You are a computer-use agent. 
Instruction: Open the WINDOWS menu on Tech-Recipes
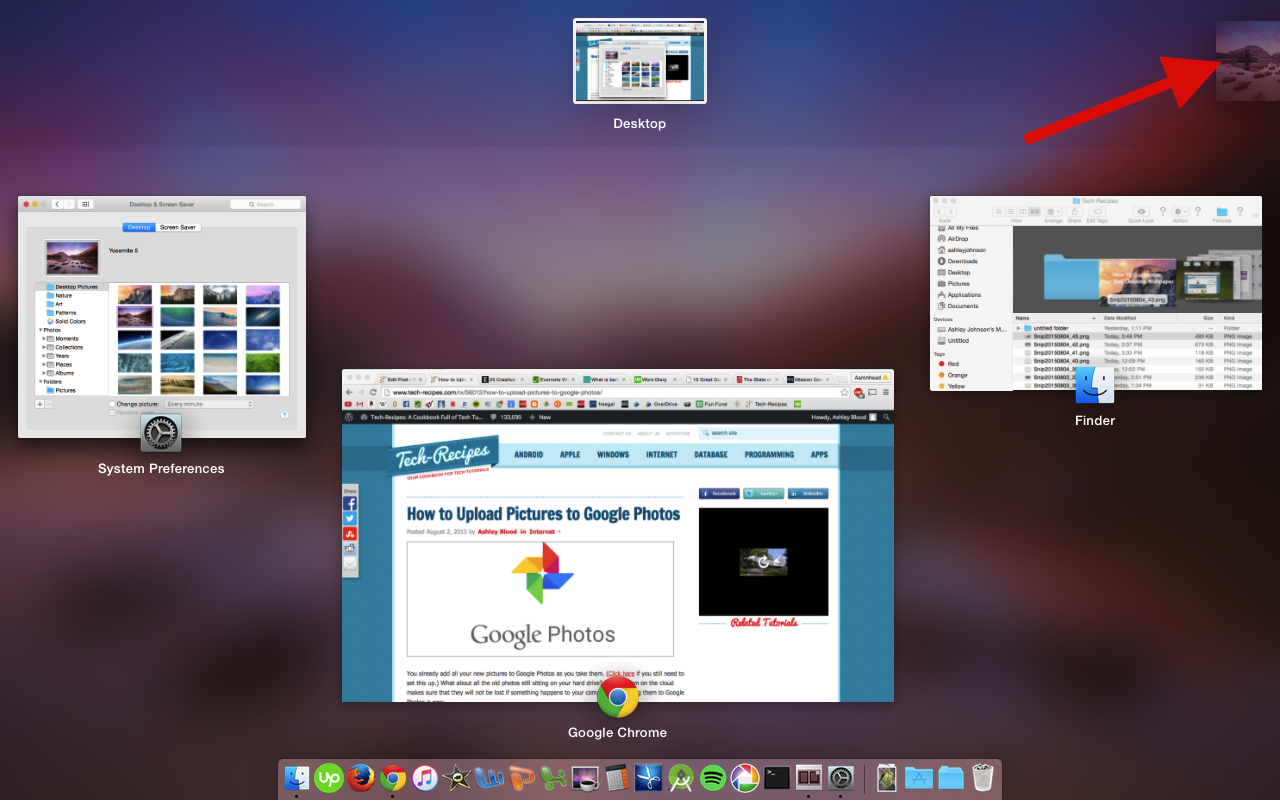(x=613, y=454)
